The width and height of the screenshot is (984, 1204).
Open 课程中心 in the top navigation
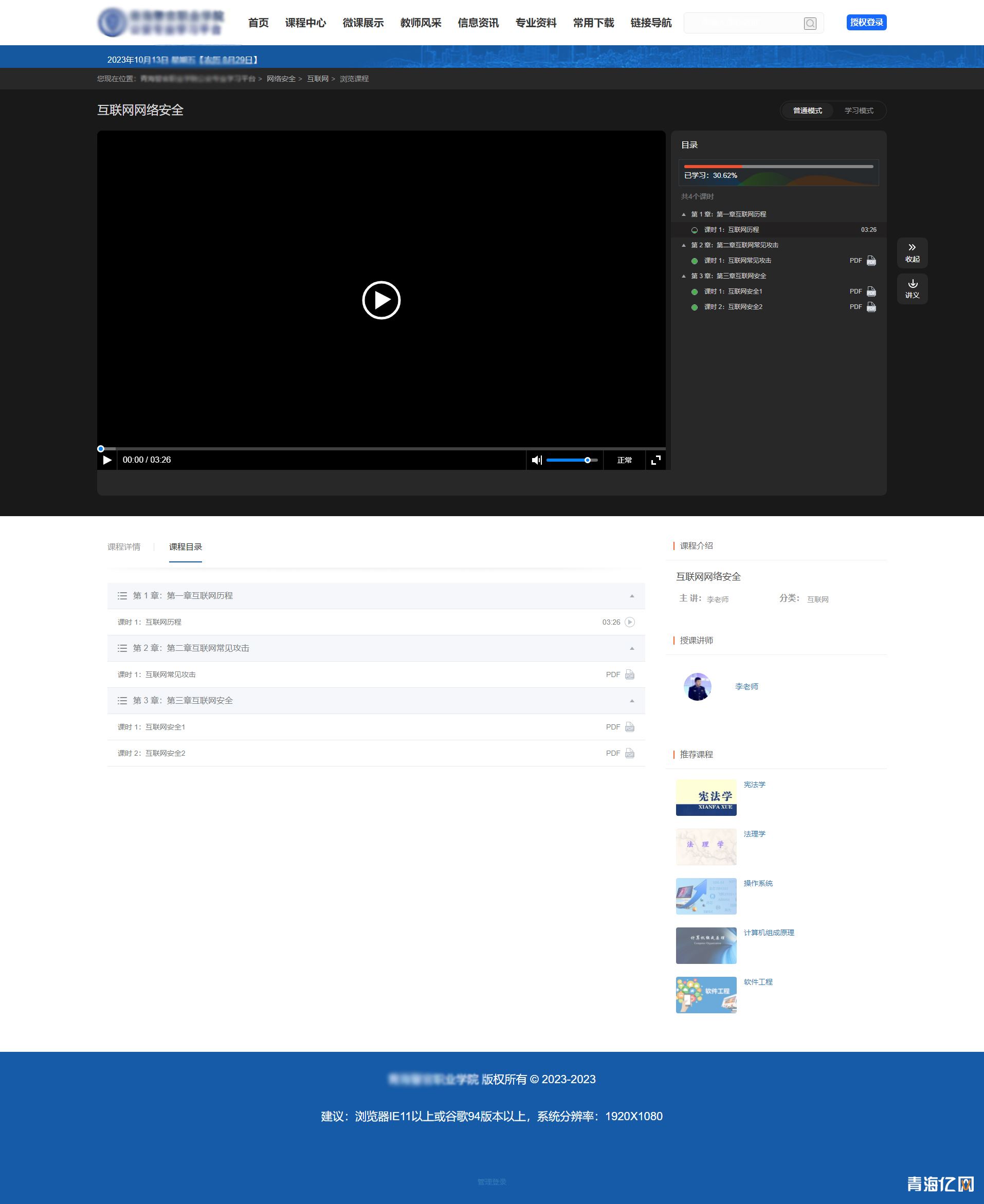pyautogui.click(x=305, y=23)
